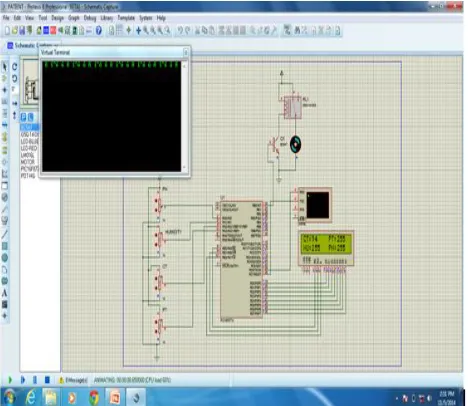Open the Design menu
This screenshot has height=406, width=468.
[57, 18]
